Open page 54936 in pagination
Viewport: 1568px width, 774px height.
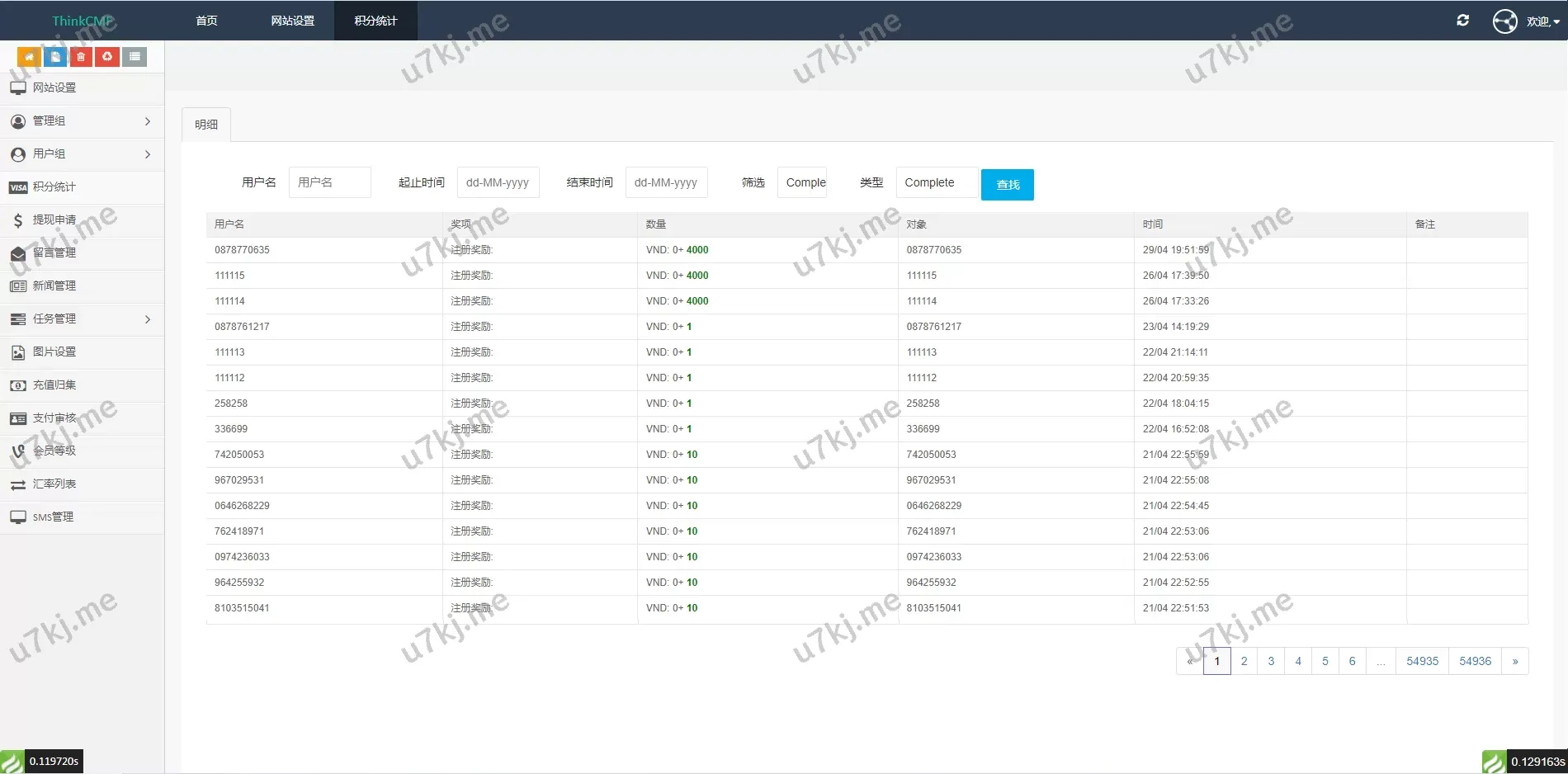click(1475, 660)
